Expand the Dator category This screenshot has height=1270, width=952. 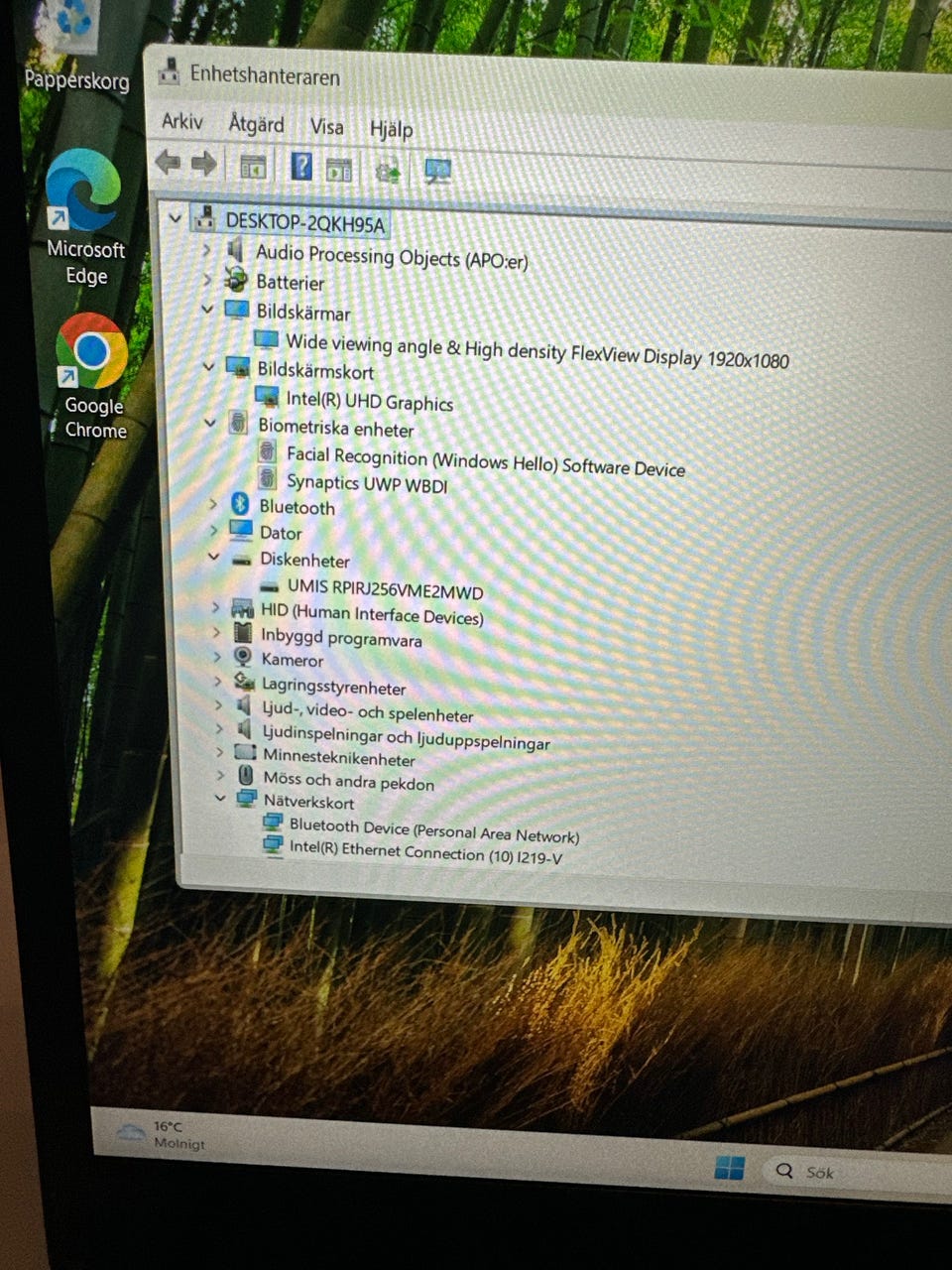212,531
